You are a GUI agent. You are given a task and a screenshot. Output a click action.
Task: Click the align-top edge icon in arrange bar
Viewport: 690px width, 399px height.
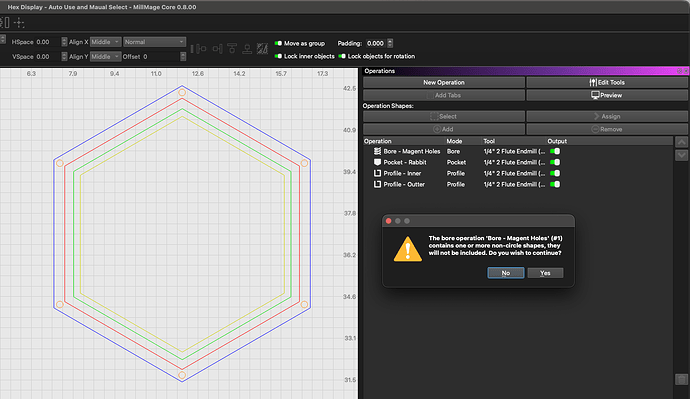point(232,49)
